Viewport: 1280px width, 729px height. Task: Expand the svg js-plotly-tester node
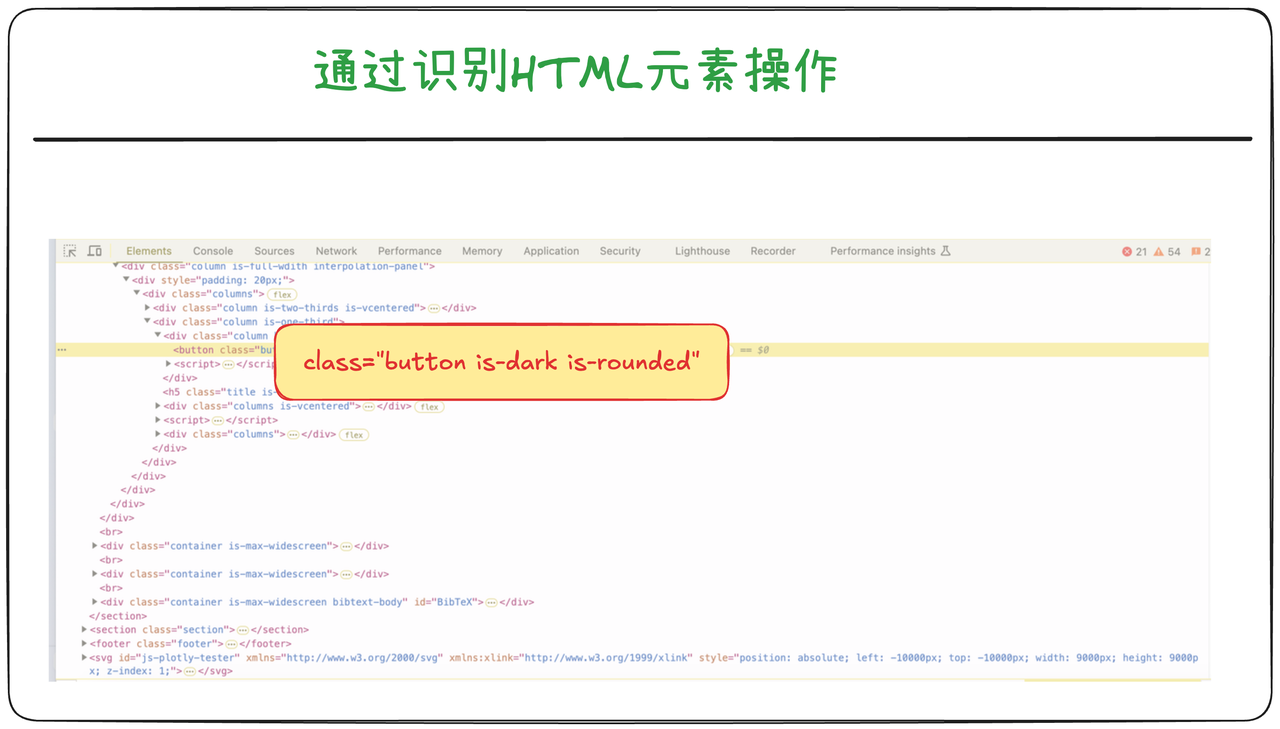point(84,658)
